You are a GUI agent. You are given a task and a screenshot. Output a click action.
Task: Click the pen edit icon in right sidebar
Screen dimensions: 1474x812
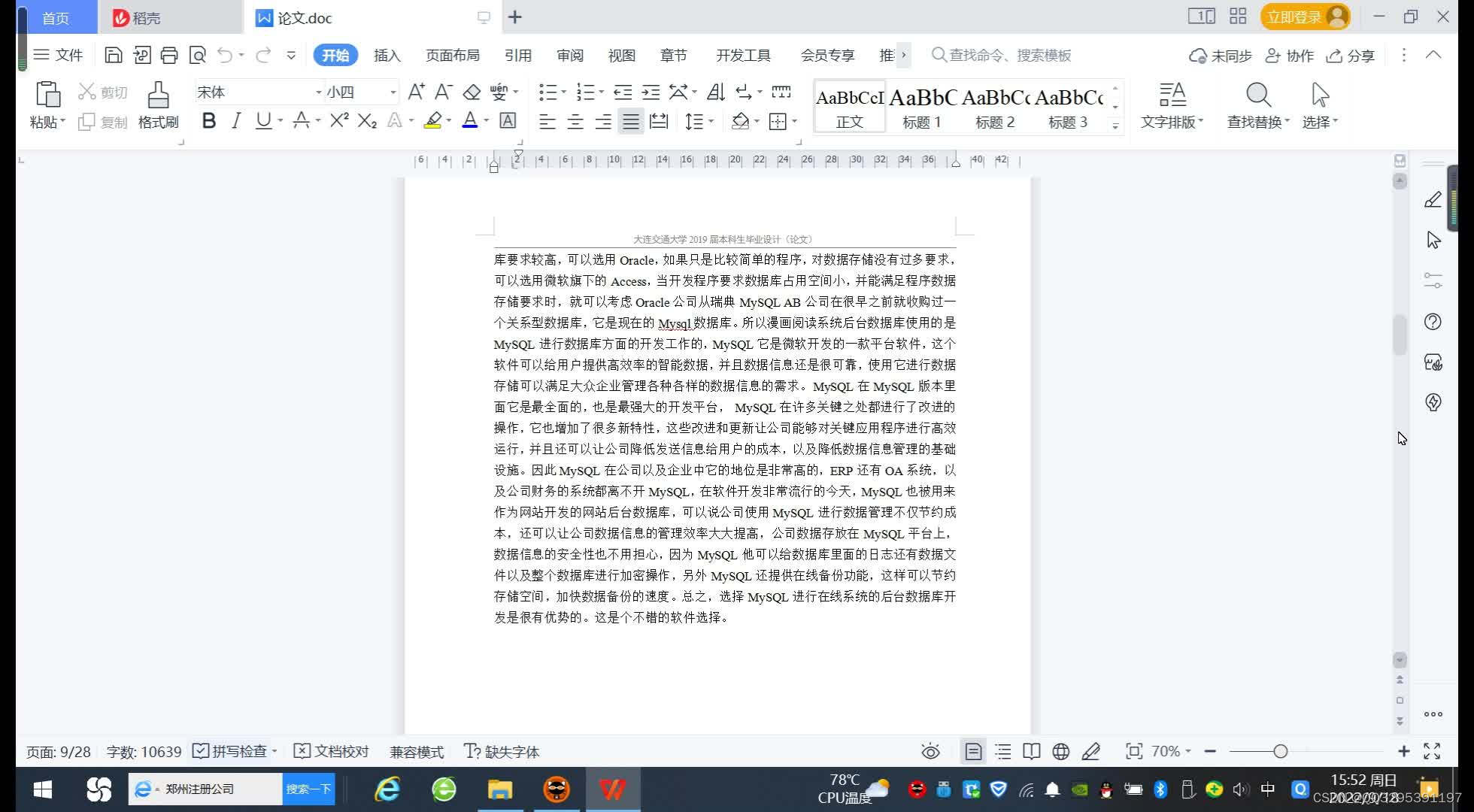(x=1433, y=200)
